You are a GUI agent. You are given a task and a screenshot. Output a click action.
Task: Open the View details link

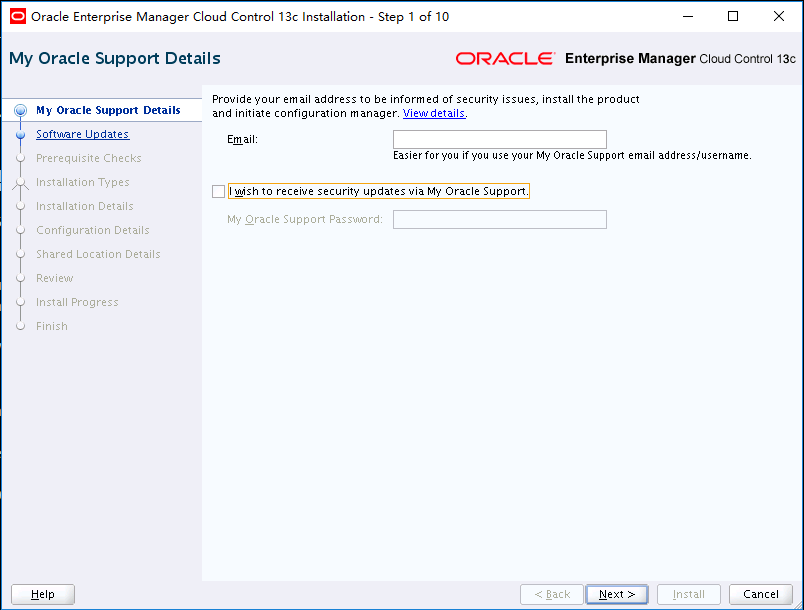point(434,113)
